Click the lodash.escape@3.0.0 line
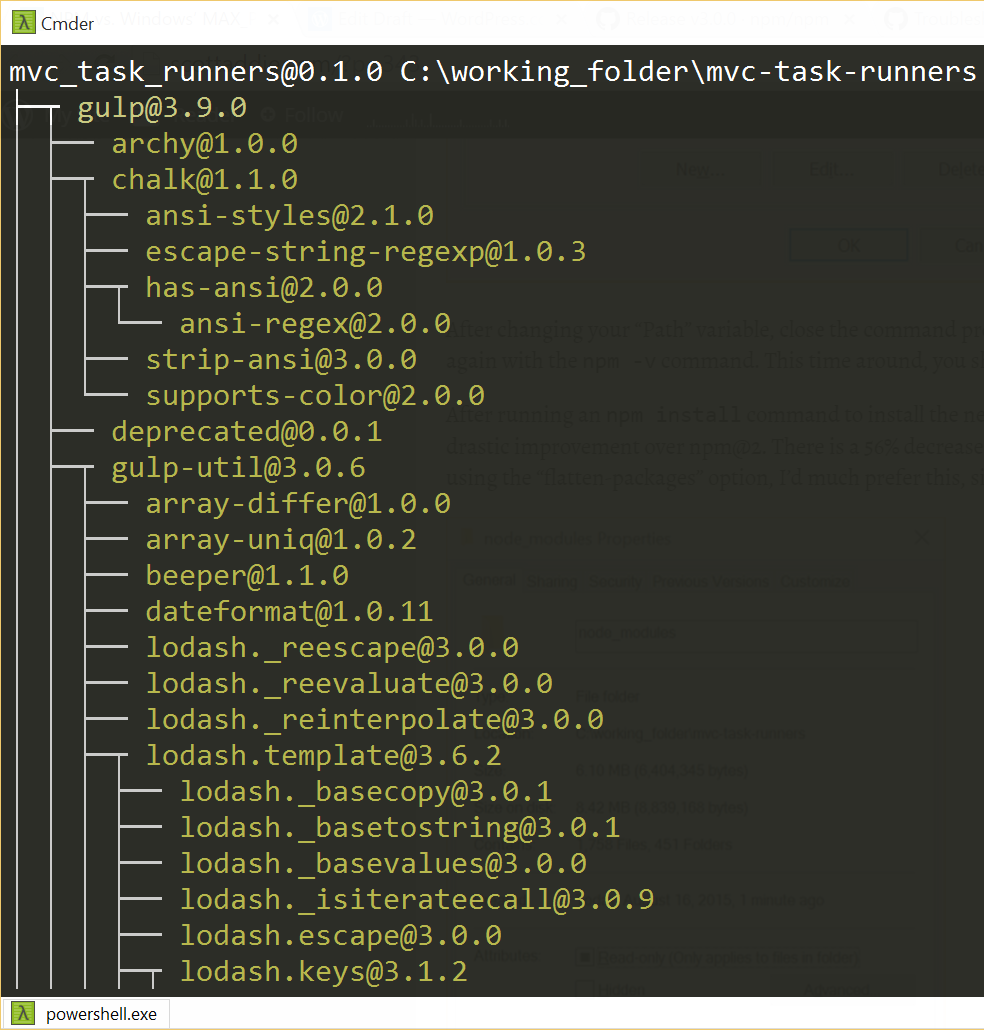Viewport: 984px width, 1030px height. click(340, 936)
